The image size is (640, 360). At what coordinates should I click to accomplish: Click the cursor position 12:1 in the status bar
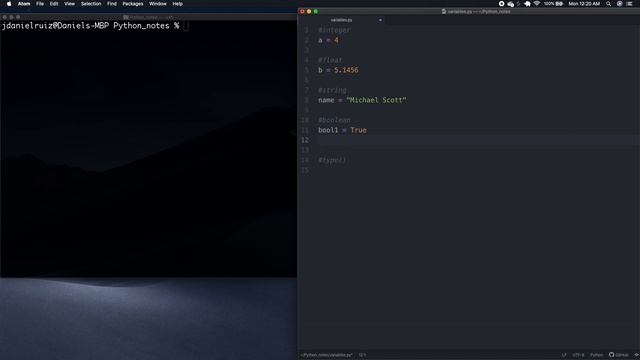362,355
